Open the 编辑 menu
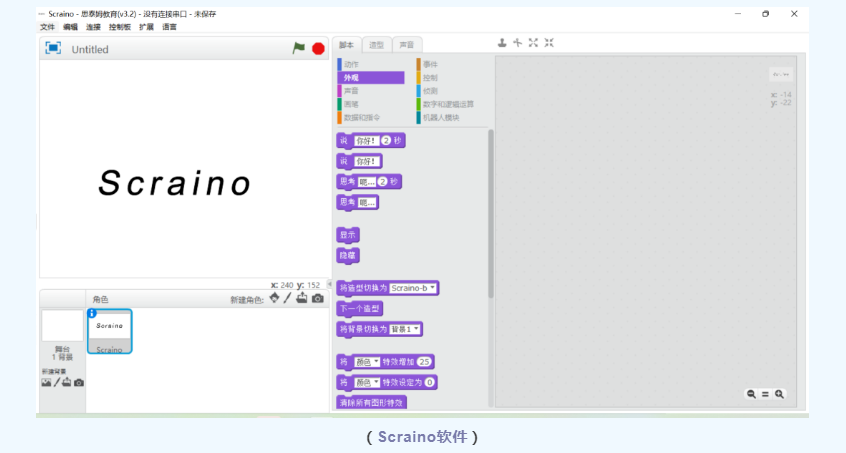Image resolution: width=846 pixels, height=453 pixels. point(70,27)
